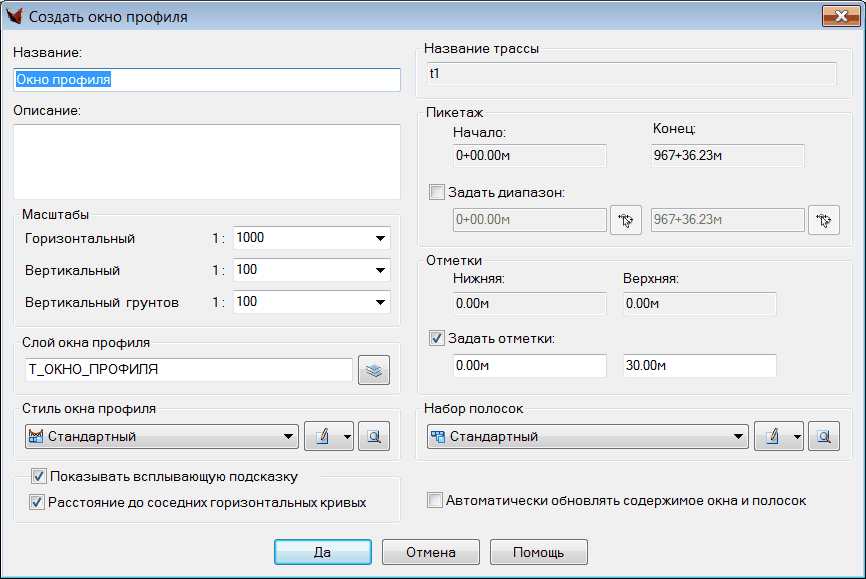Open the Горизонтальный scale dropdown
This screenshot has width=866, height=579.
[380, 239]
